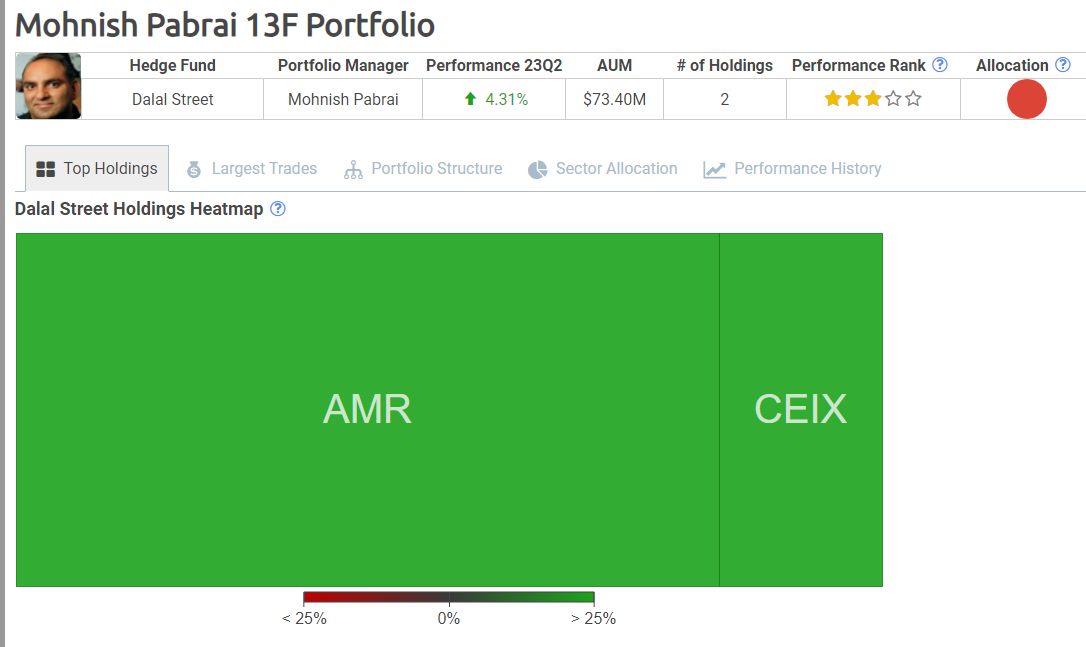Click the Mohnish Pabrai 13F Portfolio title
Image resolution: width=1086 pixels, height=647 pixels.
pyautogui.click(x=225, y=26)
